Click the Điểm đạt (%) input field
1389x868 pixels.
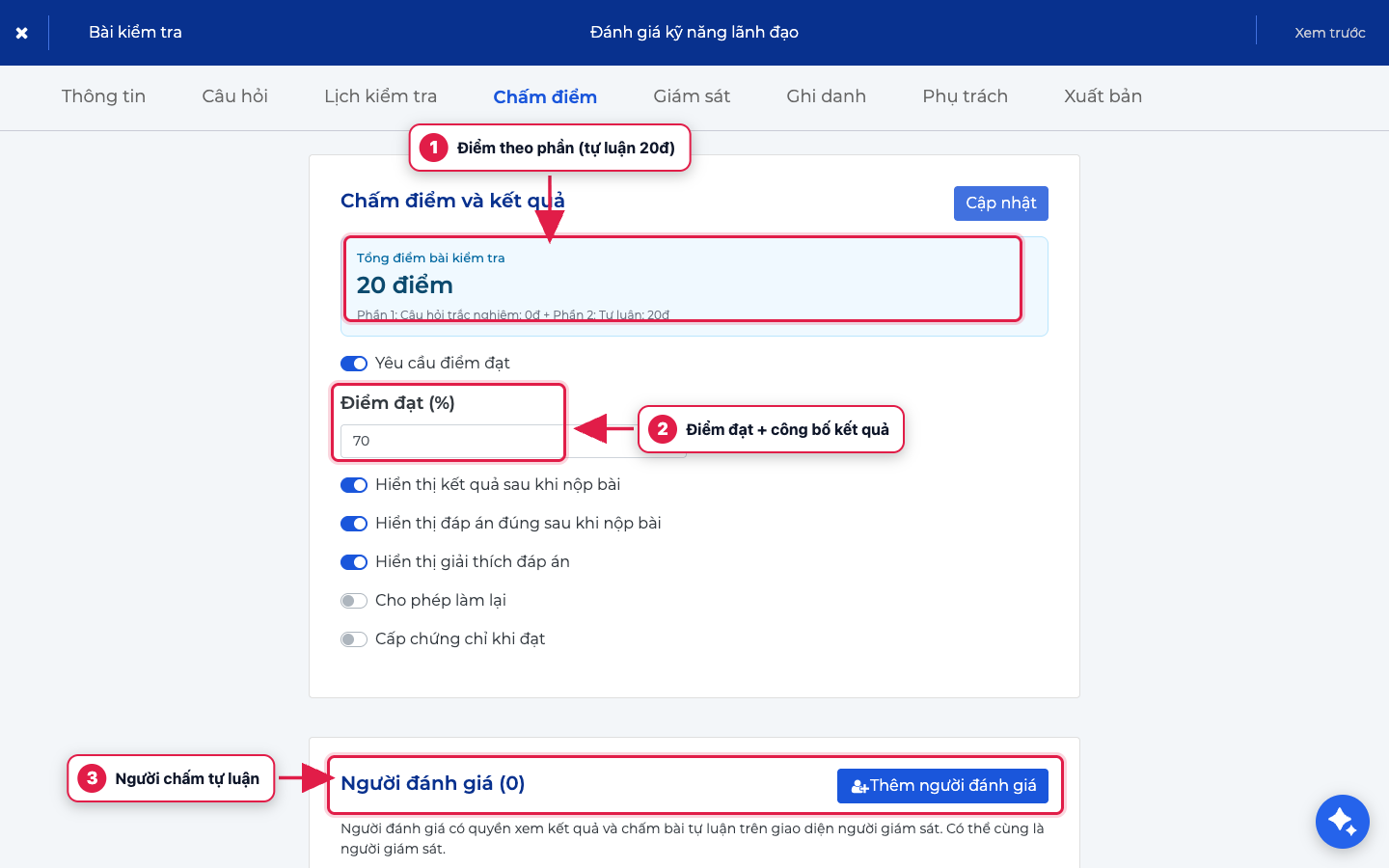coord(513,441)
